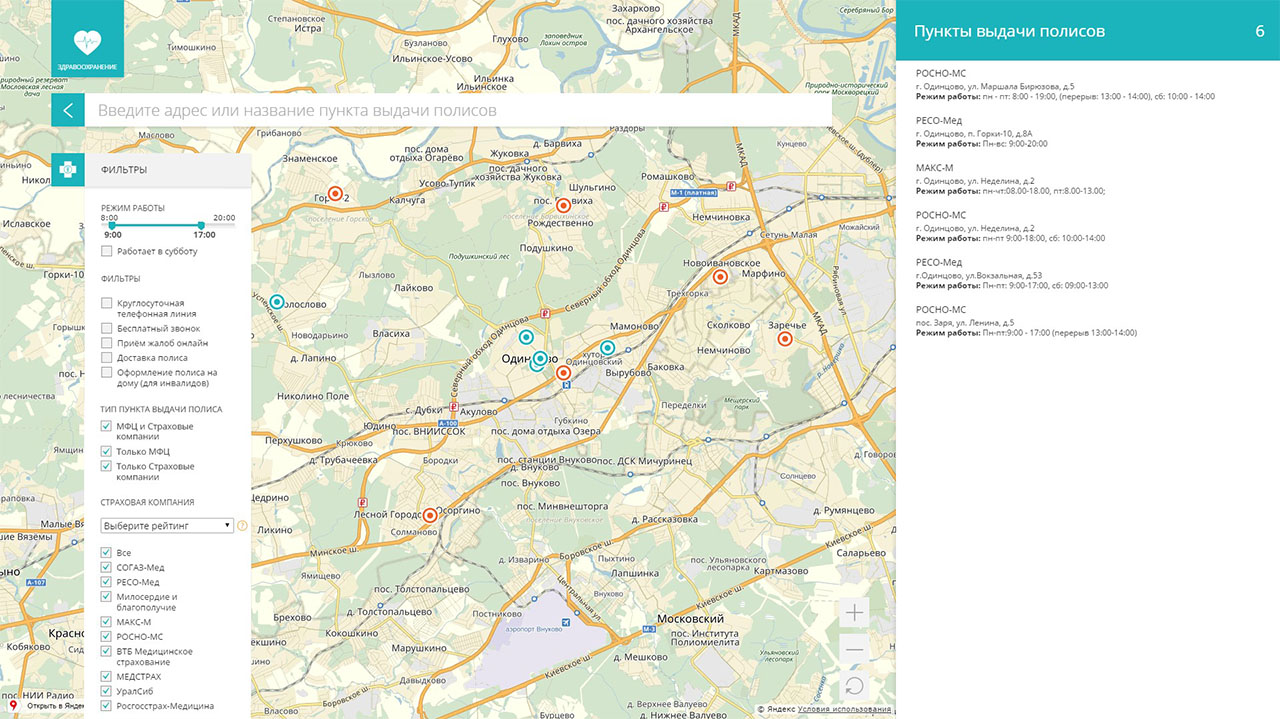Click the back arrow beside search field
Screen dimensions: 1280x719
point(68,111)
